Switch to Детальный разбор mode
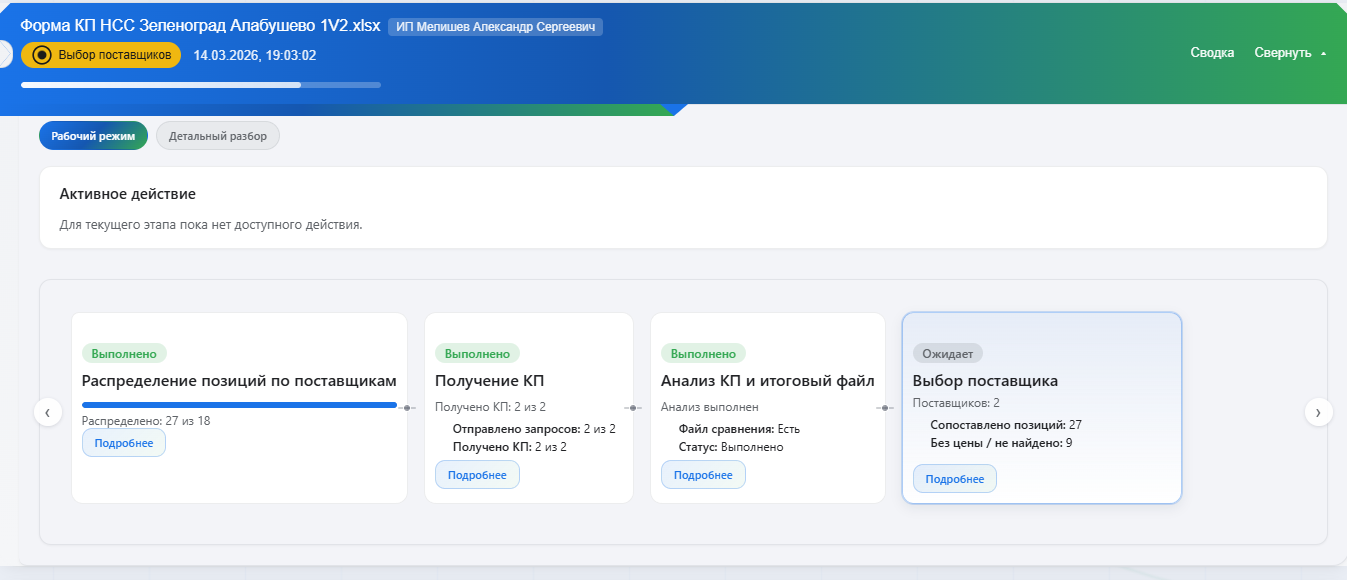Viewport: 1347px width, 580px height. (x=218, y=136)
